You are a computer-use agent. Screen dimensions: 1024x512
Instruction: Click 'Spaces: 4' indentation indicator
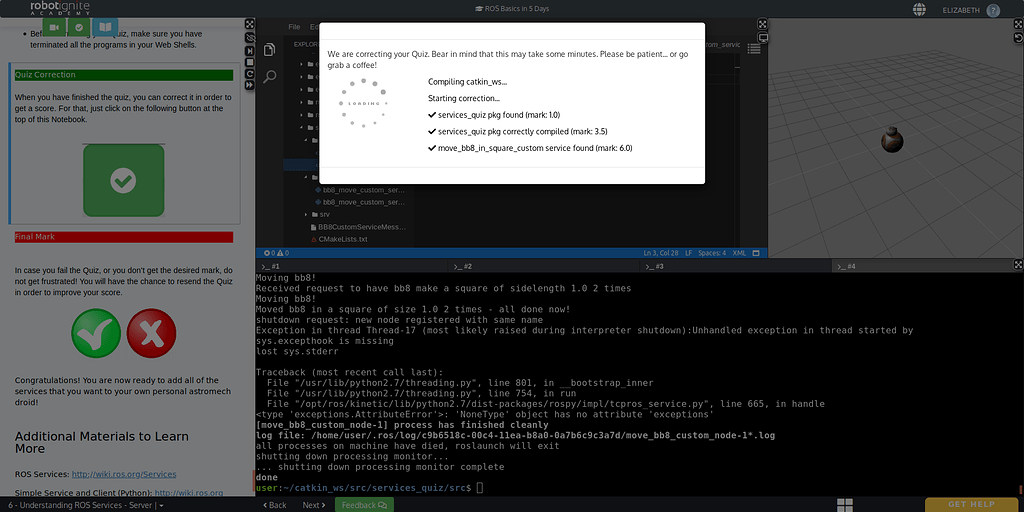[x=712, y=253]
